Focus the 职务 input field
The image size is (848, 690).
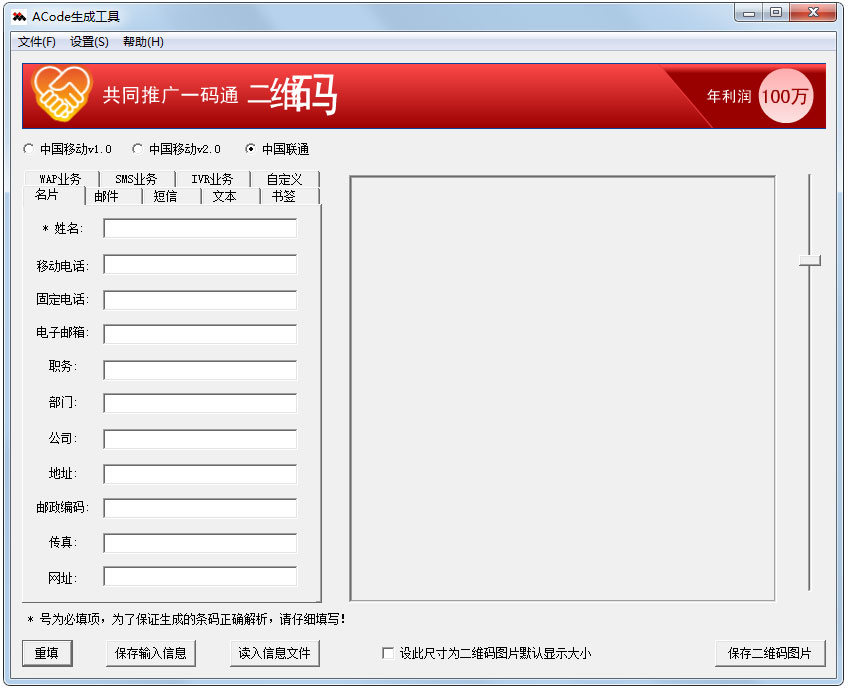coord(200,370)
